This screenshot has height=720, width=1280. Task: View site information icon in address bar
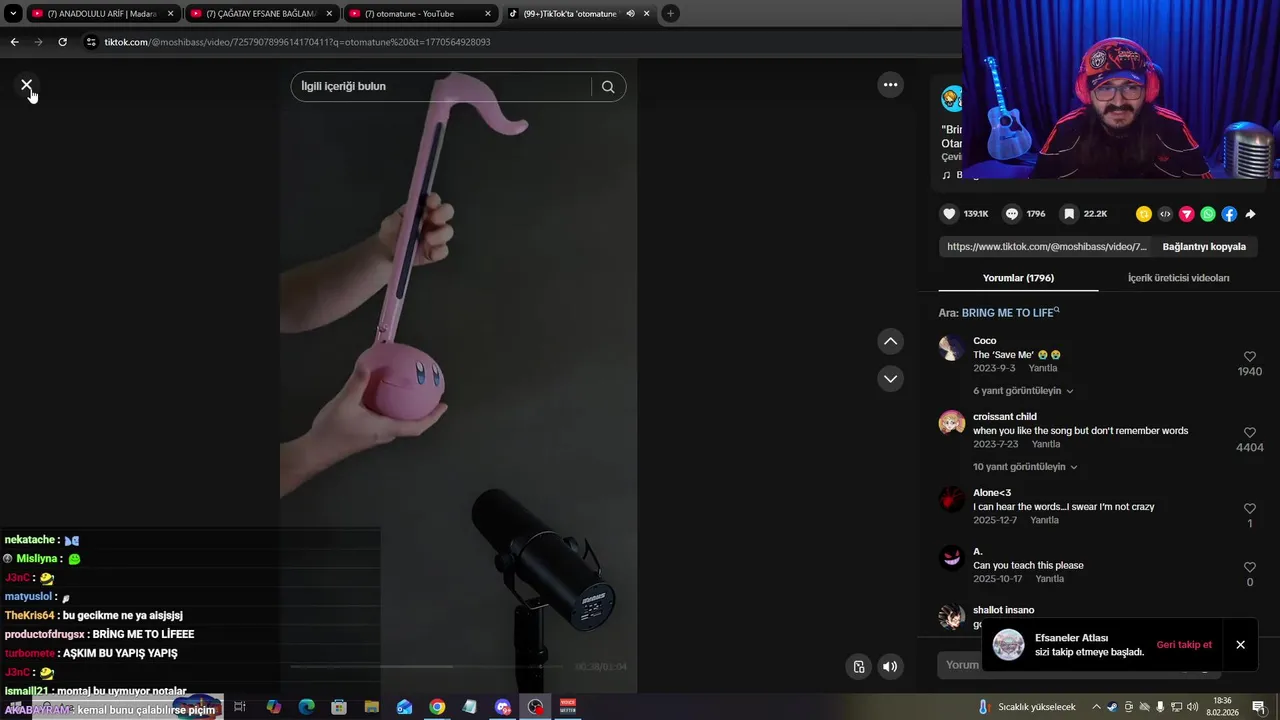(91, 42)
